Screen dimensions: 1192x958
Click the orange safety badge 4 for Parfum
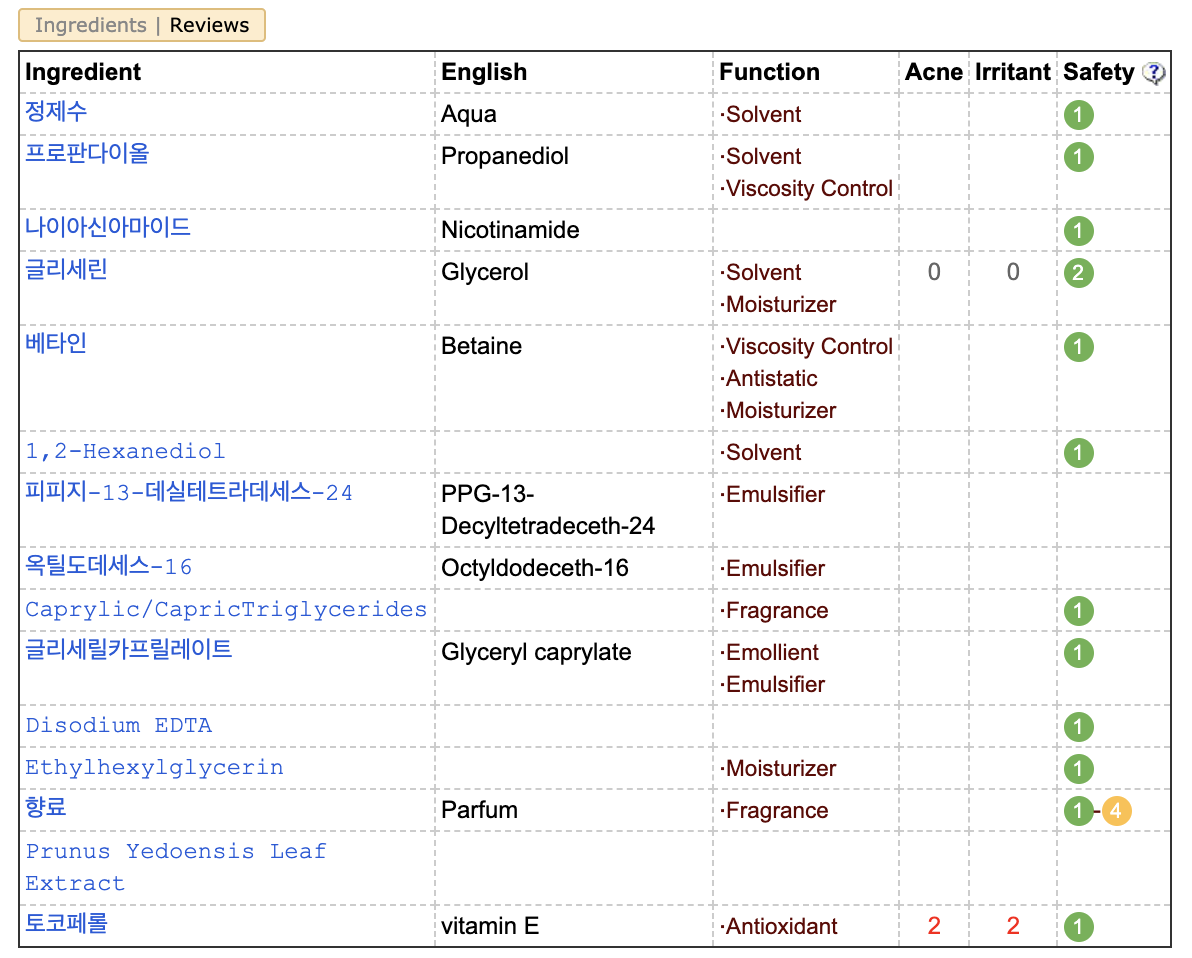click(x=1116, y=811)
